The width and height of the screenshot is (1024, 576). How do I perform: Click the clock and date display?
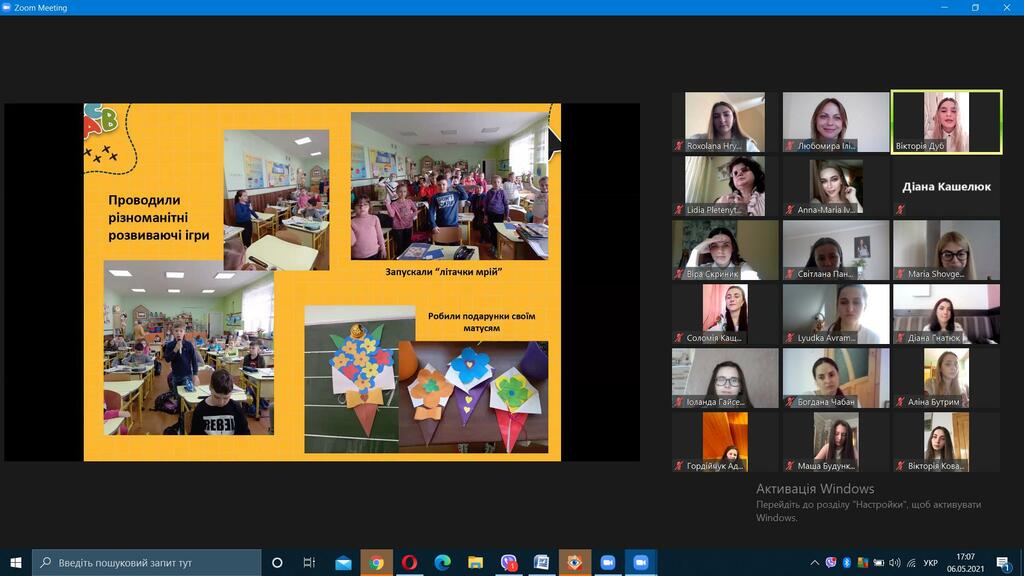[964, 562]
